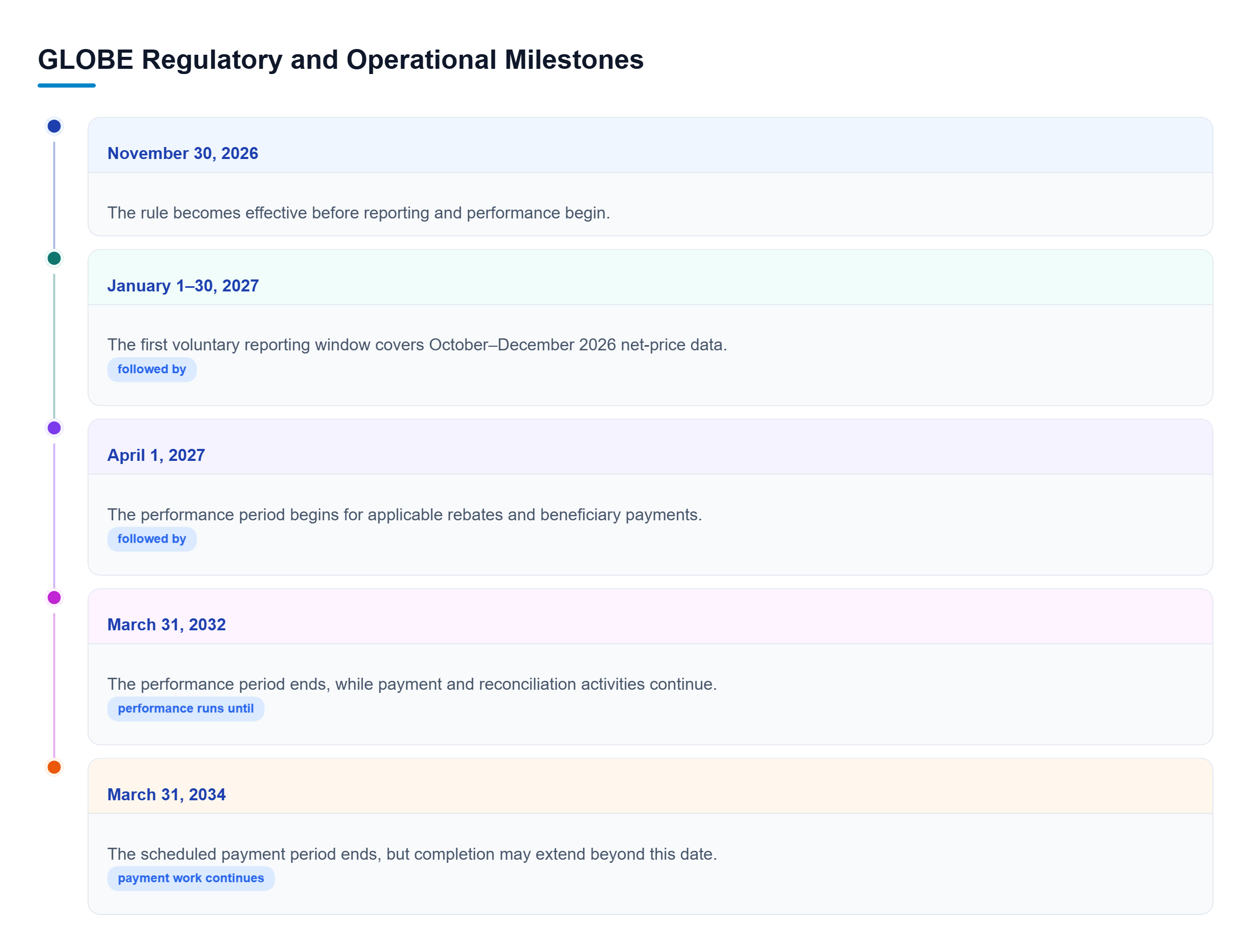Click the teal timeline dot for January 1–30, 2027

54,259
